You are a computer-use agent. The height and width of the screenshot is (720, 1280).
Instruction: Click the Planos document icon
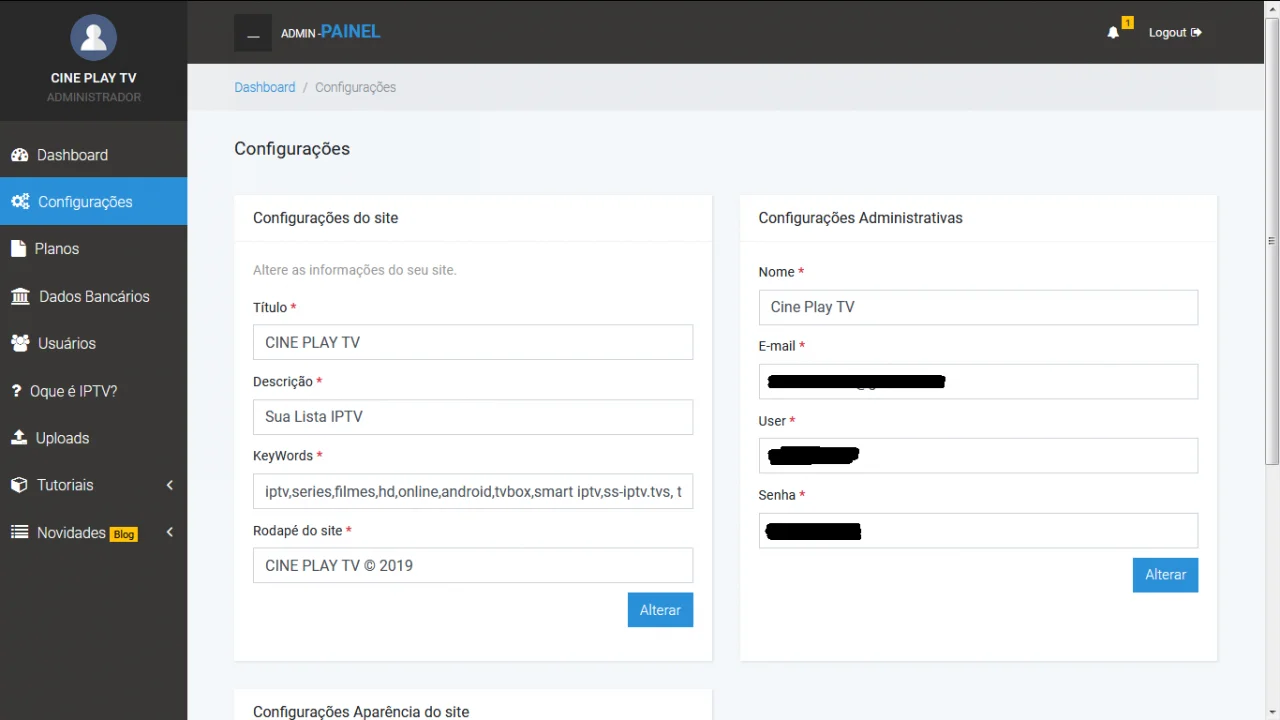click(18, 249)
